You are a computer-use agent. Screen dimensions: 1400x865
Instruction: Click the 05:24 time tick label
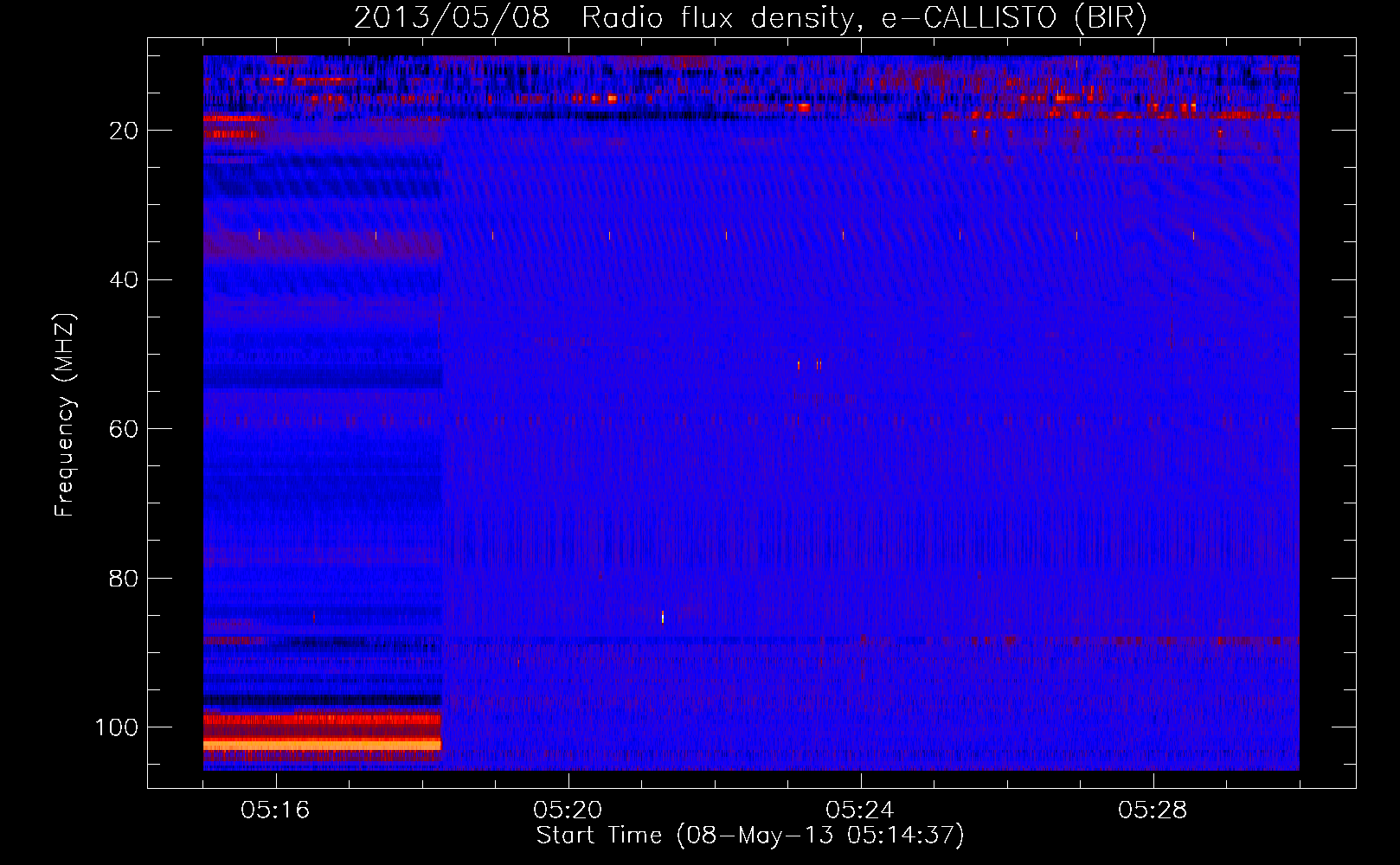click(x=860, y=811)
